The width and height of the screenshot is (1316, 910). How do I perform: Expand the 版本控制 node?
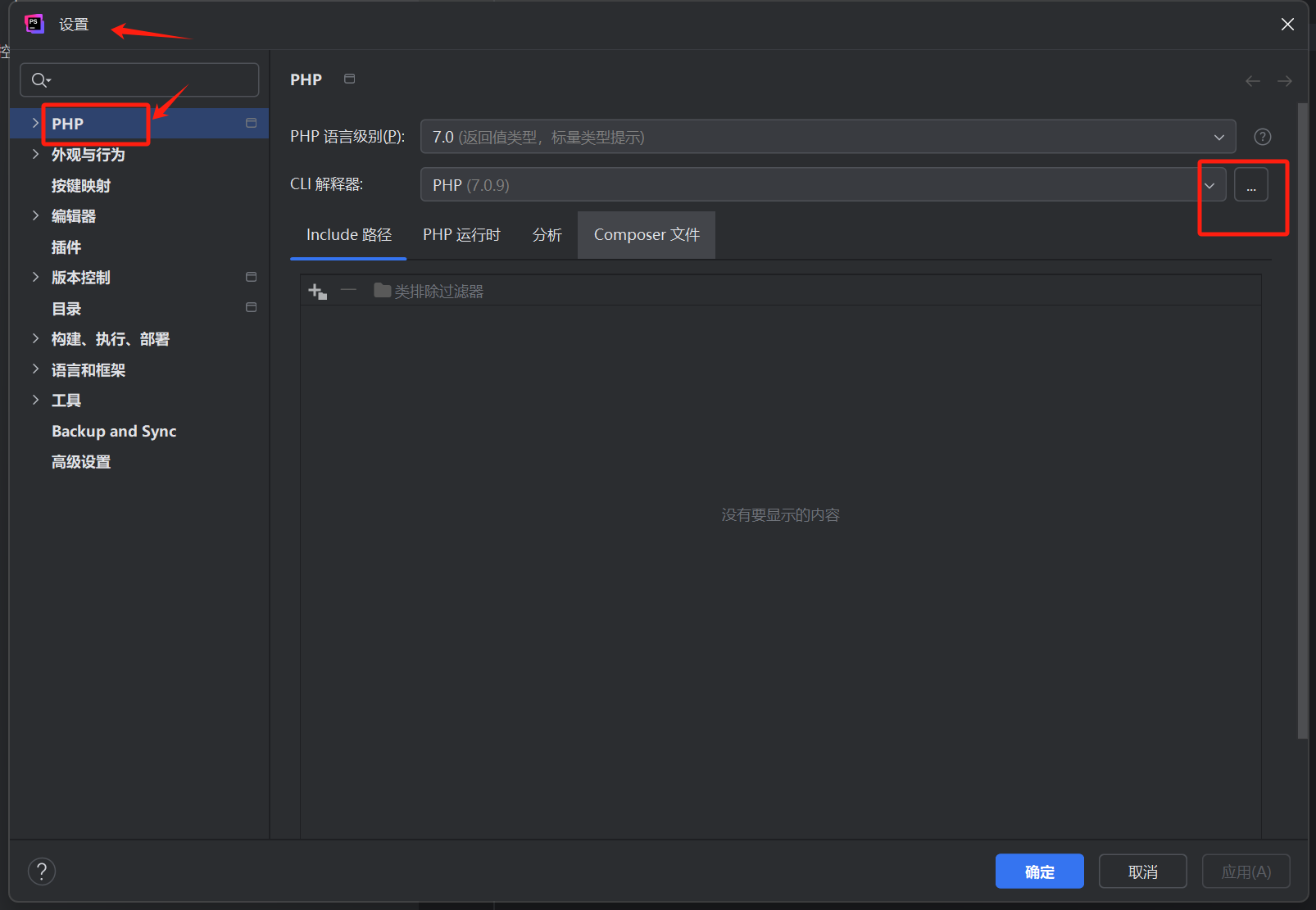tap(35, 277)
